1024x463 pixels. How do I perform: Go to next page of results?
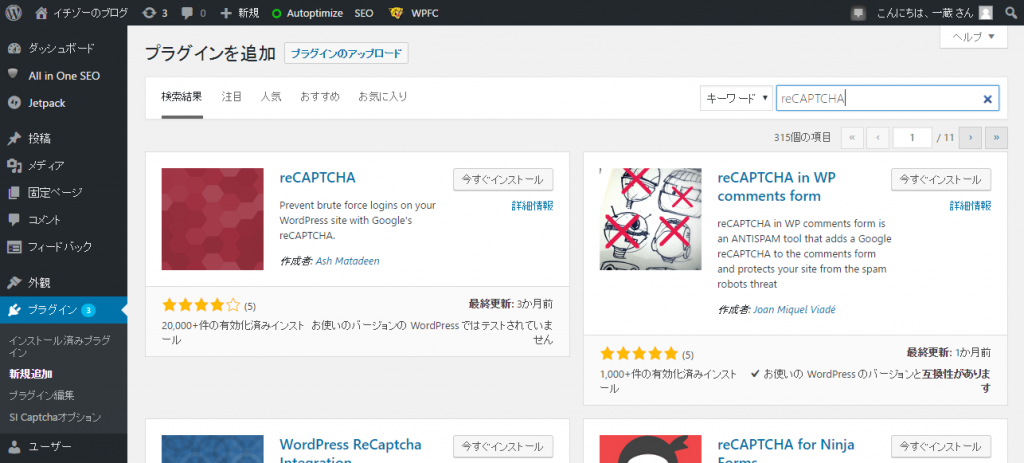pos(971,137)
